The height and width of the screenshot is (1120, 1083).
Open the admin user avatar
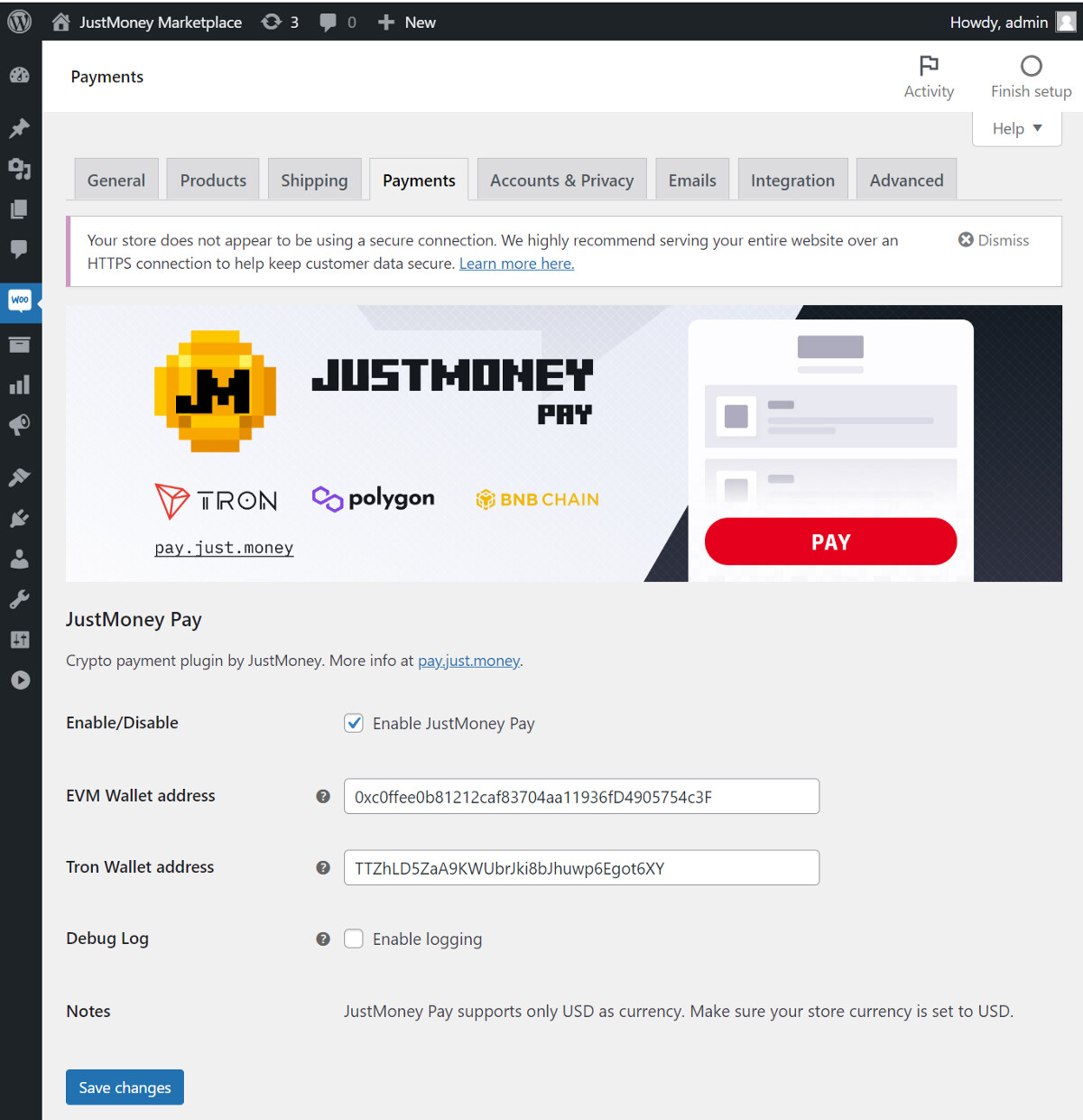1066,22
